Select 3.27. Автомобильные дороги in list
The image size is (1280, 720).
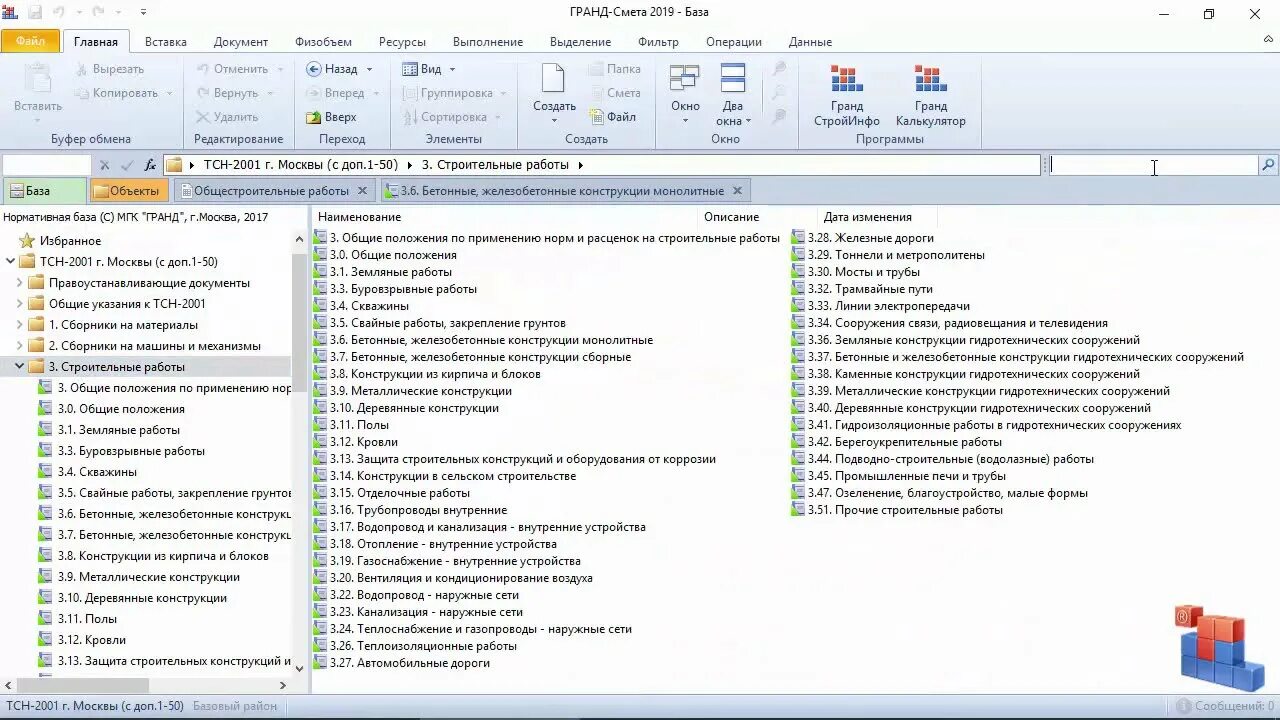402,663
